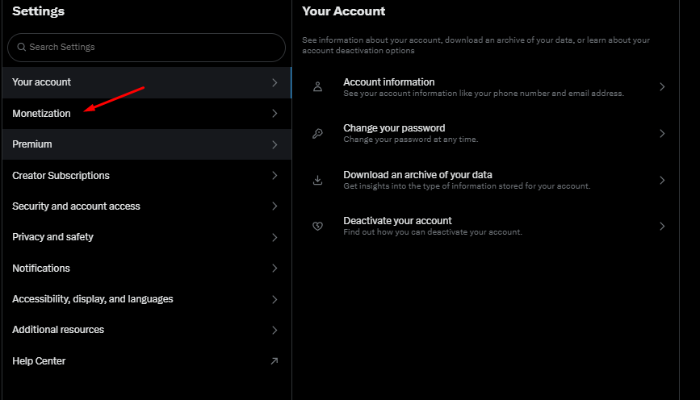700x400 pixels.
Task: Click the Search Settings input field
Action: (150, 47)
